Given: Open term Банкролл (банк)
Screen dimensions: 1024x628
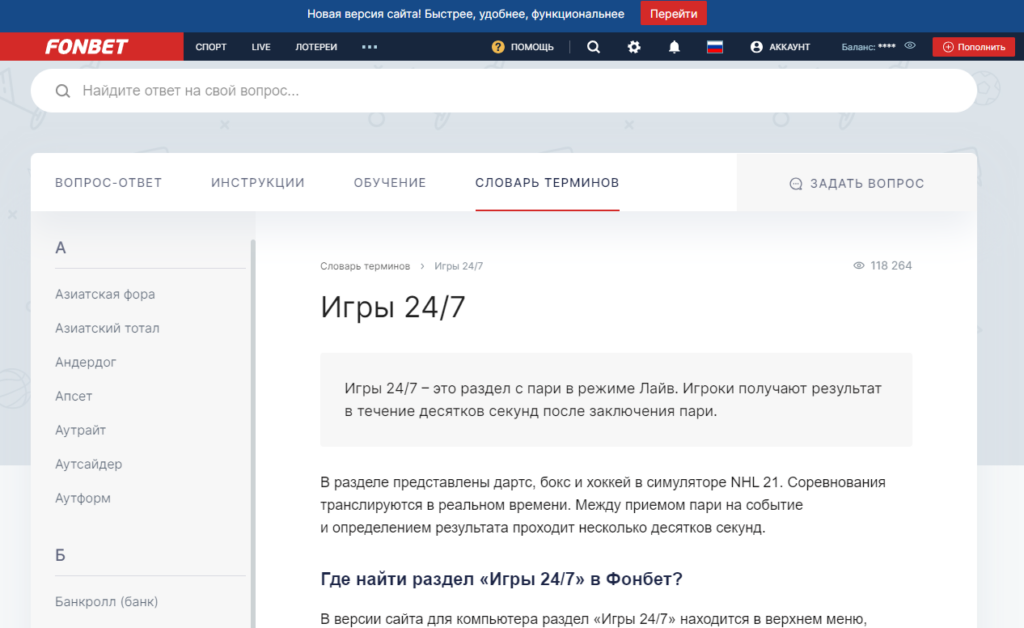Looking at the screenshot, I should pos(106,602).
